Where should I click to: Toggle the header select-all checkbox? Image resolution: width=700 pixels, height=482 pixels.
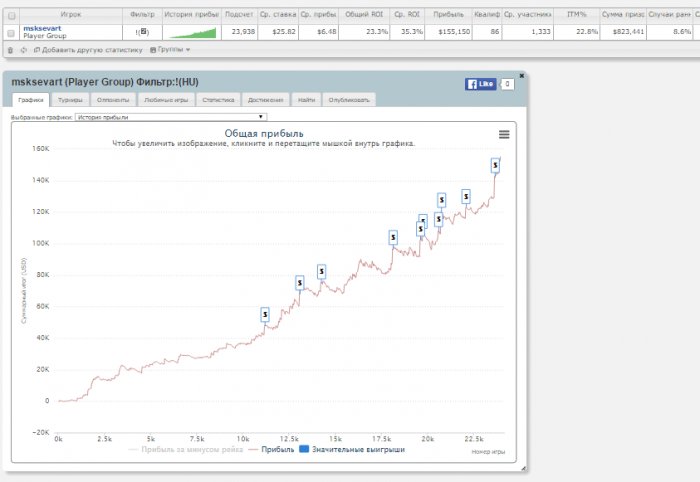click(x=12, y=16)
